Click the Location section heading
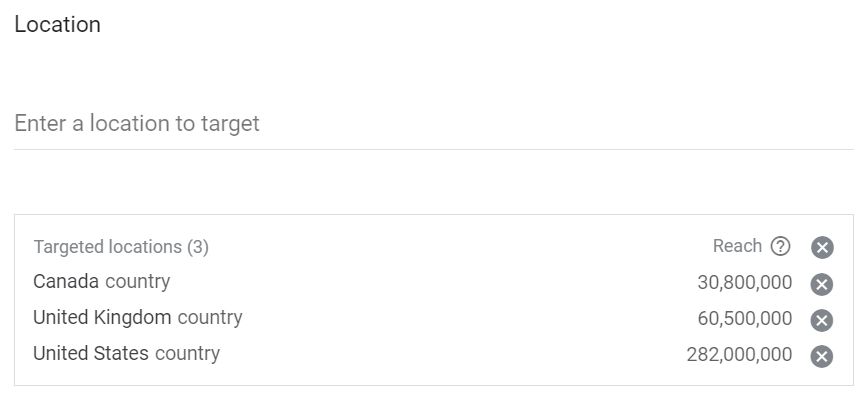865x400 pixels. (57, 25)
